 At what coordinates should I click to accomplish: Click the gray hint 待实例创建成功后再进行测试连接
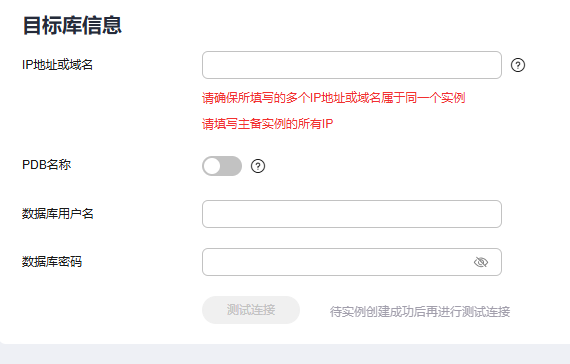[420, 312]
